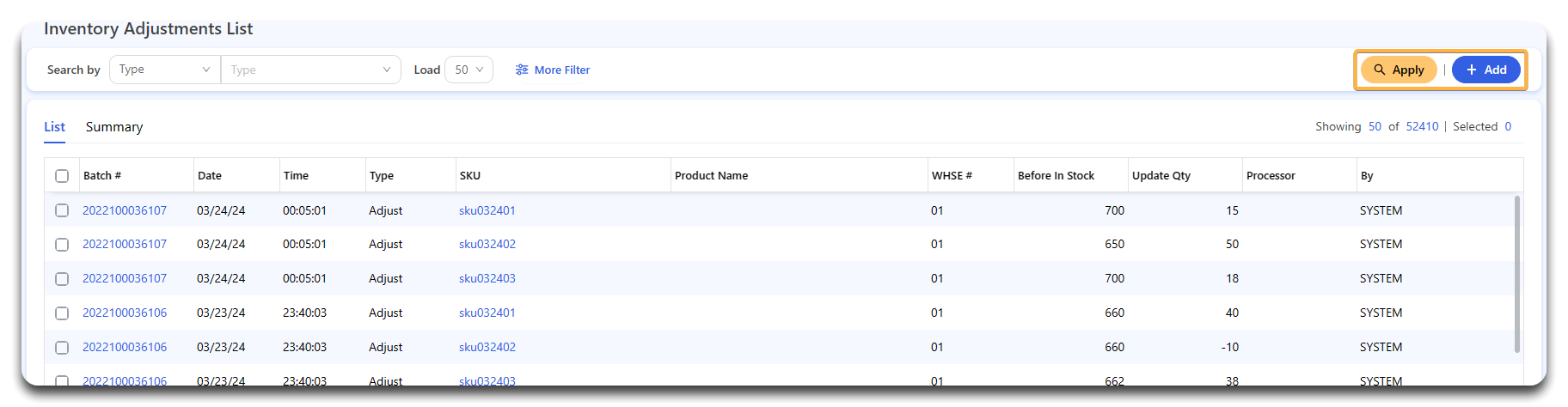1568x407 pixels.
Task: Open batch 2022100036107 in first row
Action: click(125, 210)
